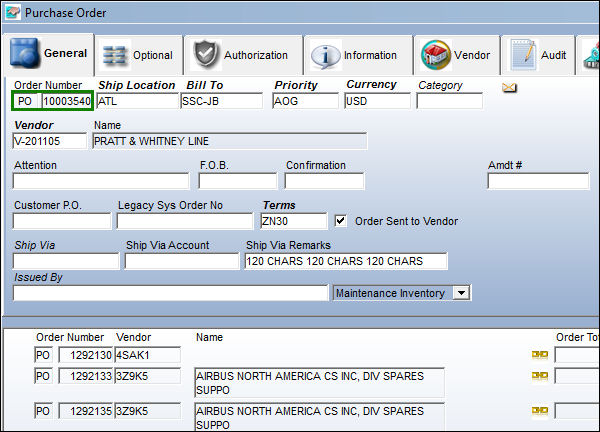Screen dimensions: 600x432
Task: Click the partially visible tab icon after Audit
Action: point(592,55)
